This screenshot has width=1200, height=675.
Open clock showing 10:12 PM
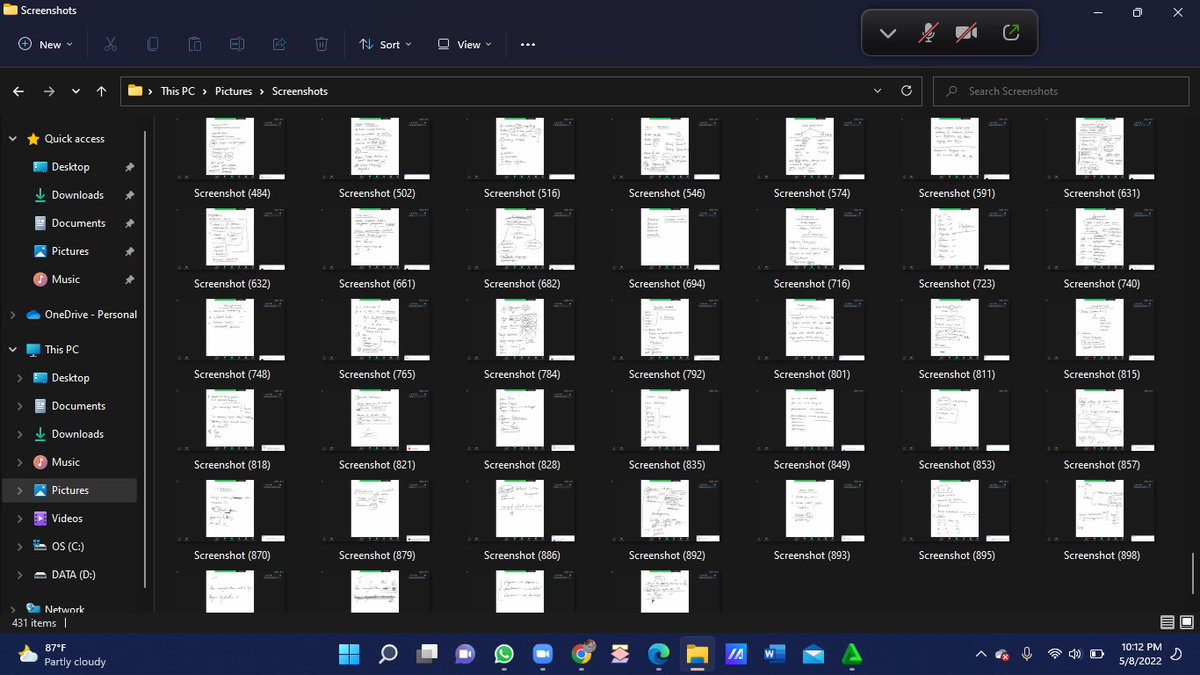[1141, 655]
